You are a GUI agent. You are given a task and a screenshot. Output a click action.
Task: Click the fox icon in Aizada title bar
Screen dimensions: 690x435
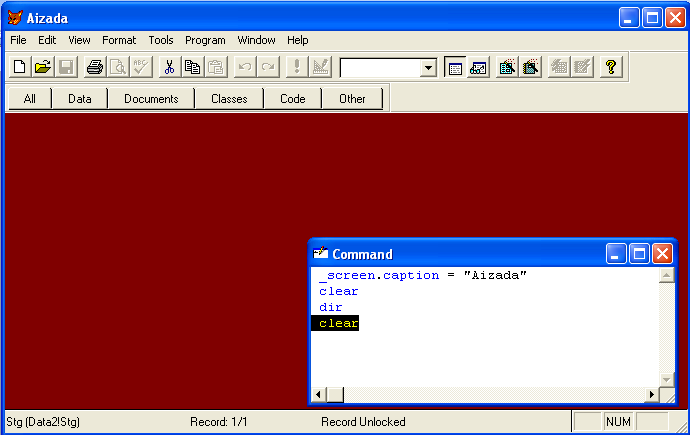pos(15,18)
